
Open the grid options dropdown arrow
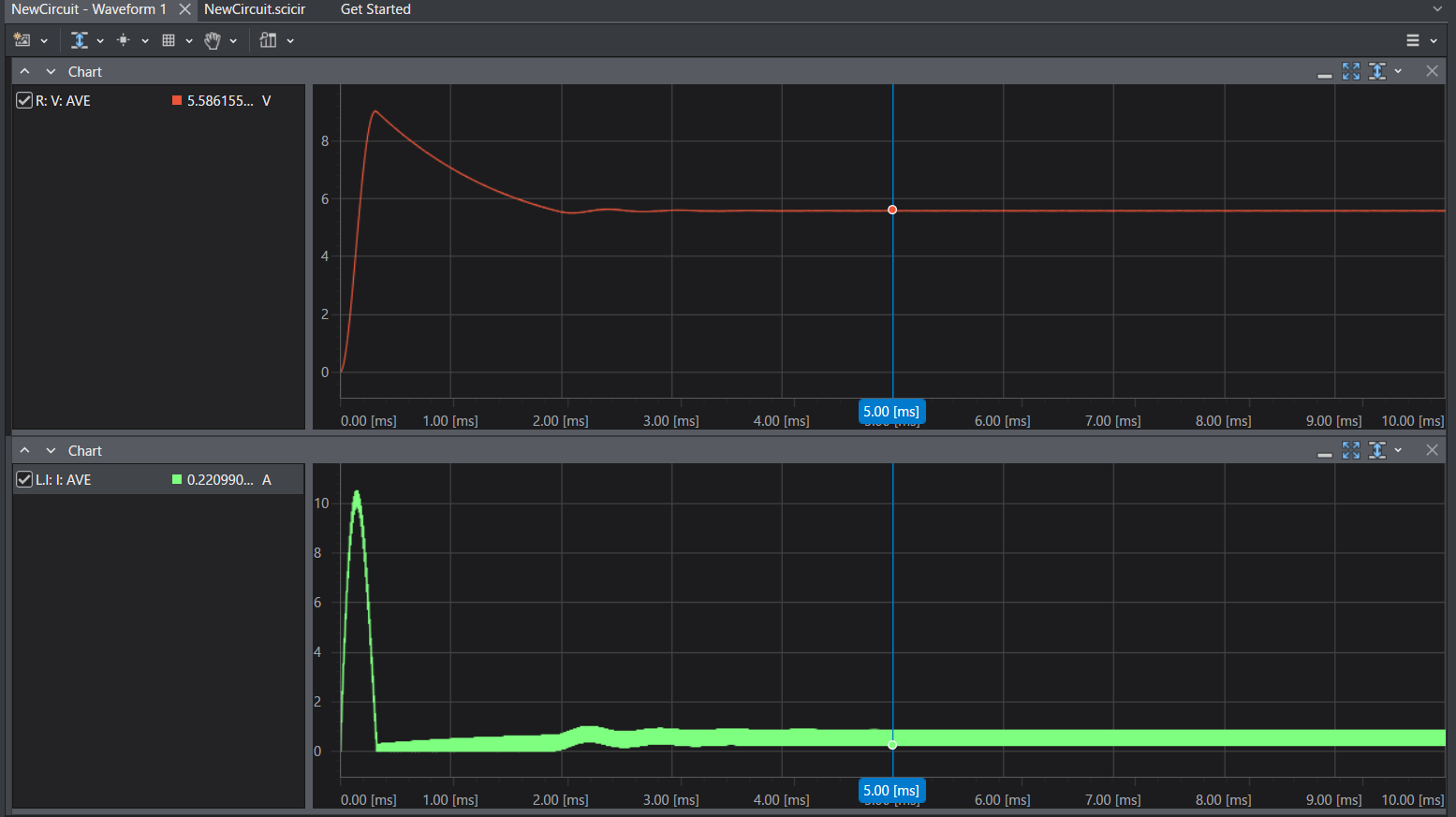click(x=189, y=41)
